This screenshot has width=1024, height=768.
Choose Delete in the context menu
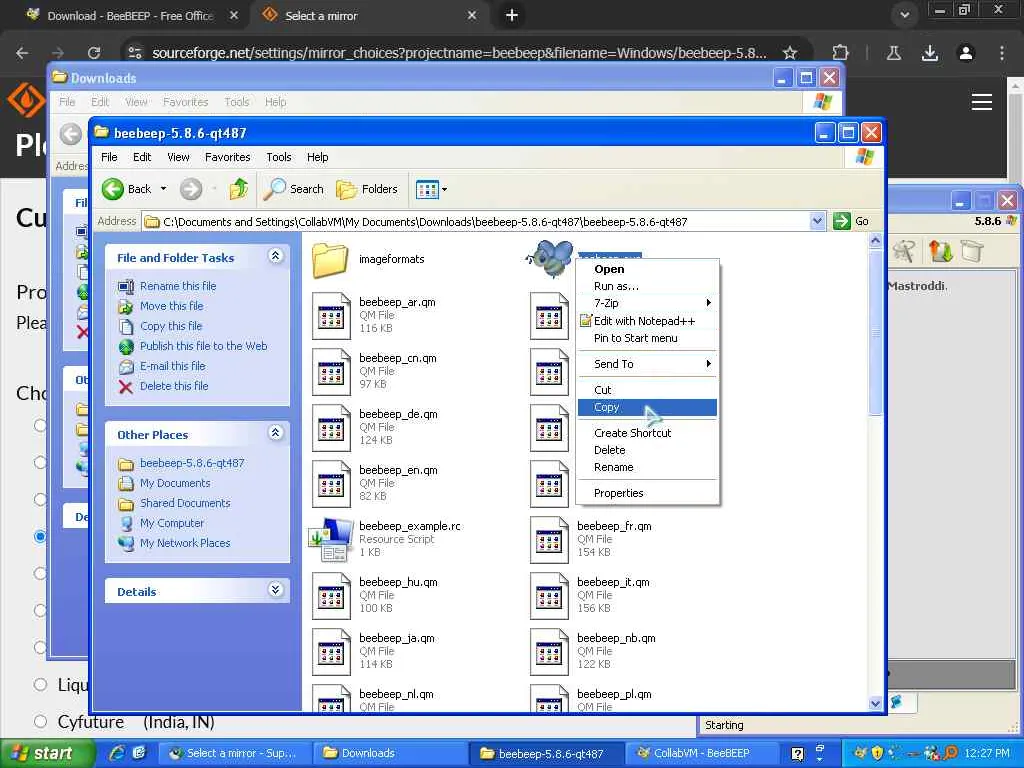point(647,450)
